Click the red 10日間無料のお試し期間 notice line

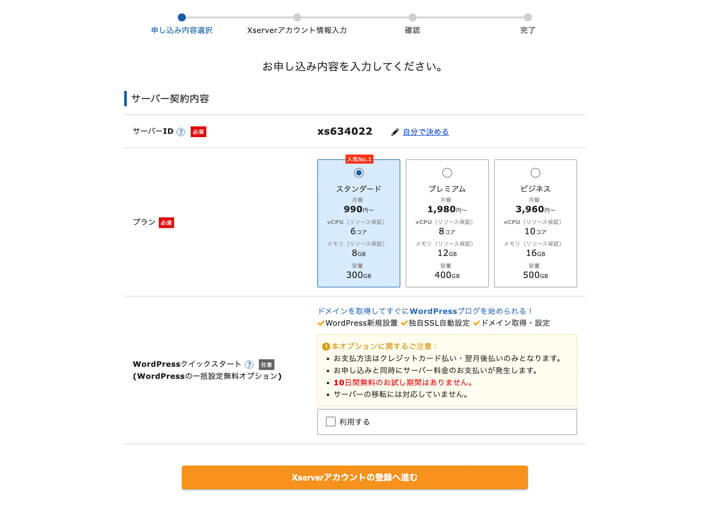point(403,382)
